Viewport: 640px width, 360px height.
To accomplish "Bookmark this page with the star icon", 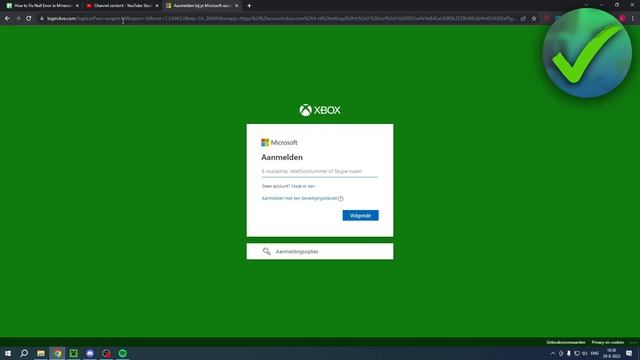I will 534,18.
